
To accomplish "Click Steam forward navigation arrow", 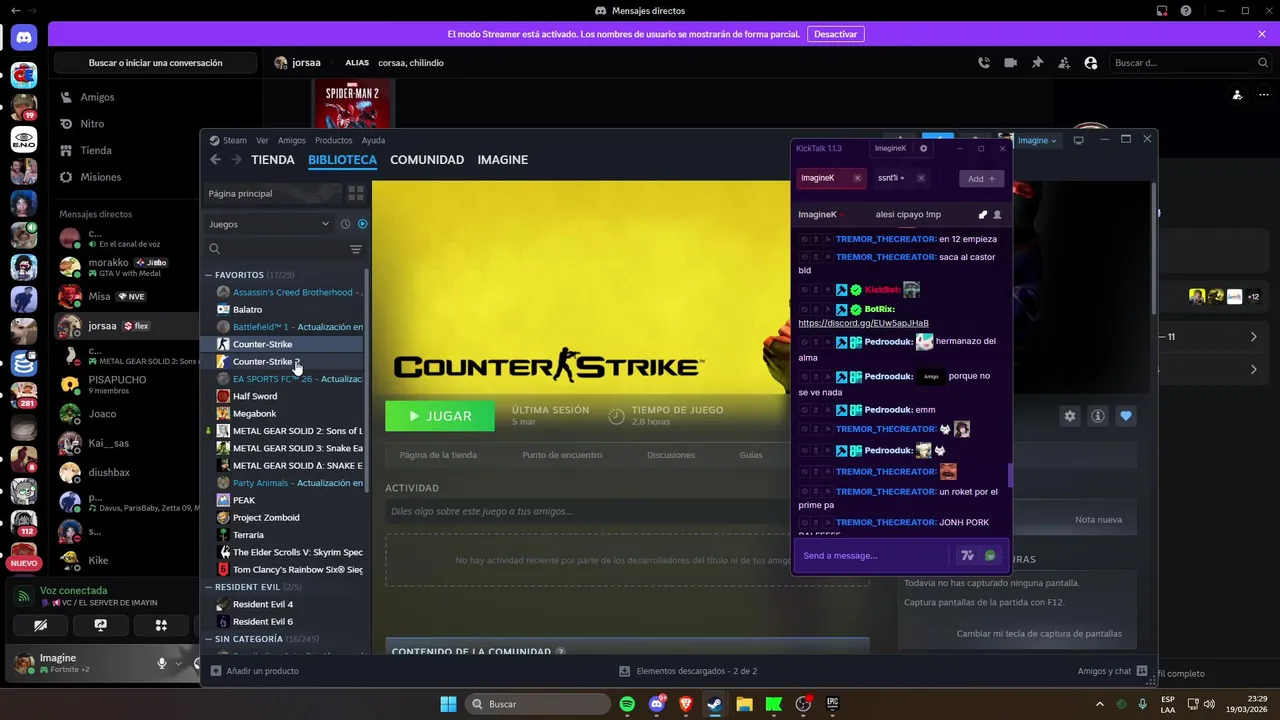I will pyautogui.click(x=236, y=160).
